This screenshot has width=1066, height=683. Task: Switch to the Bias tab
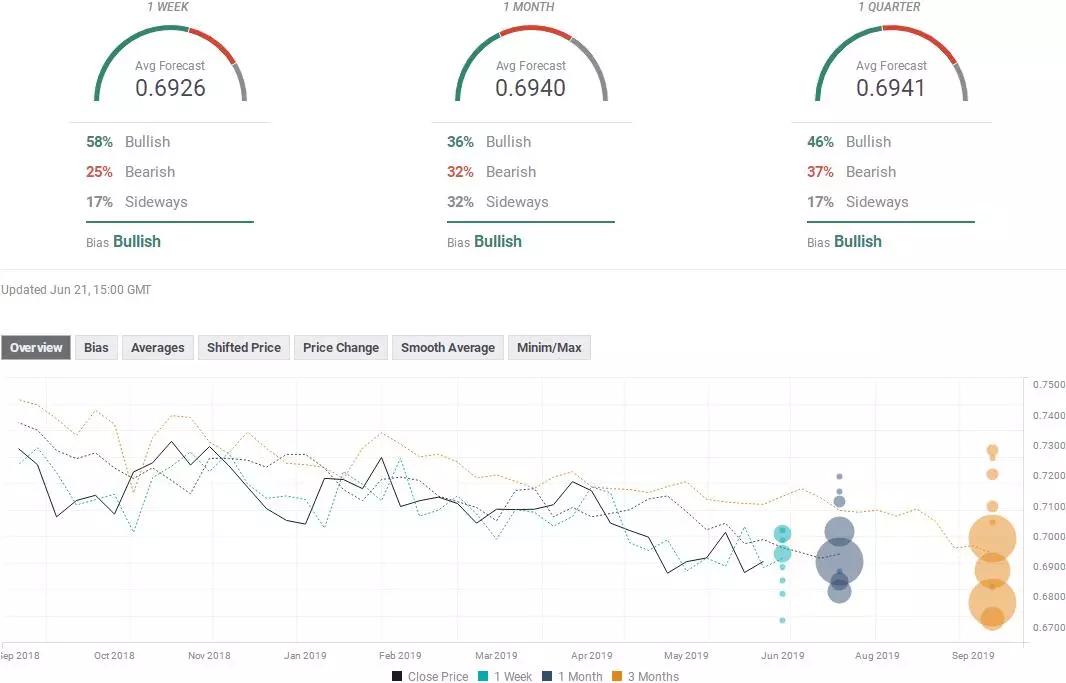click(96, 348)
